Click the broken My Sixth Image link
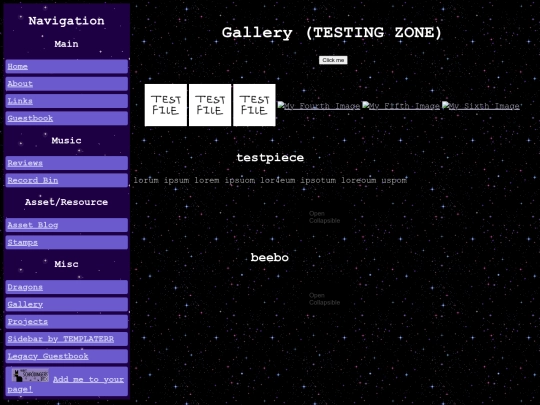This screenshot has height=405, width=540. 481,106
